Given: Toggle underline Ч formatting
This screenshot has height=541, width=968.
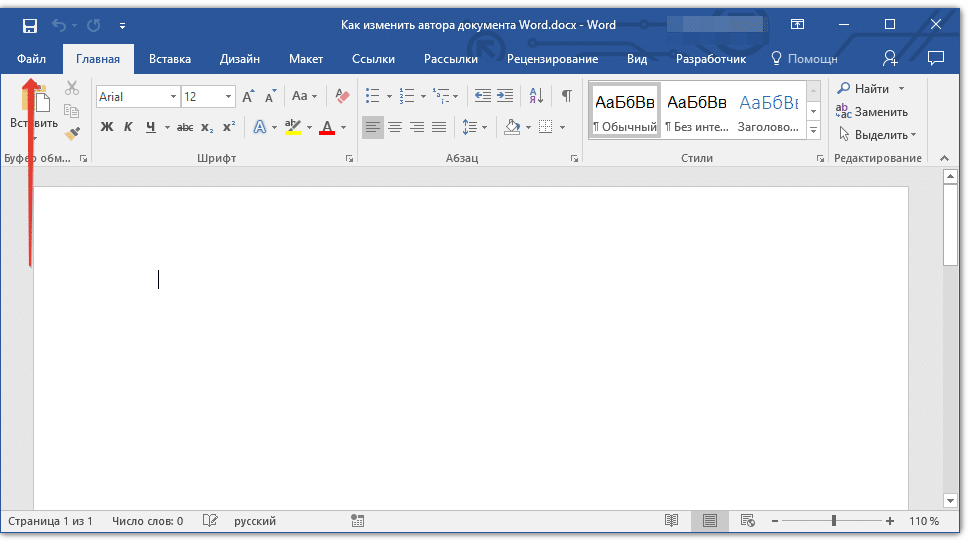Looking at the screenshot, I should point(151,127).
